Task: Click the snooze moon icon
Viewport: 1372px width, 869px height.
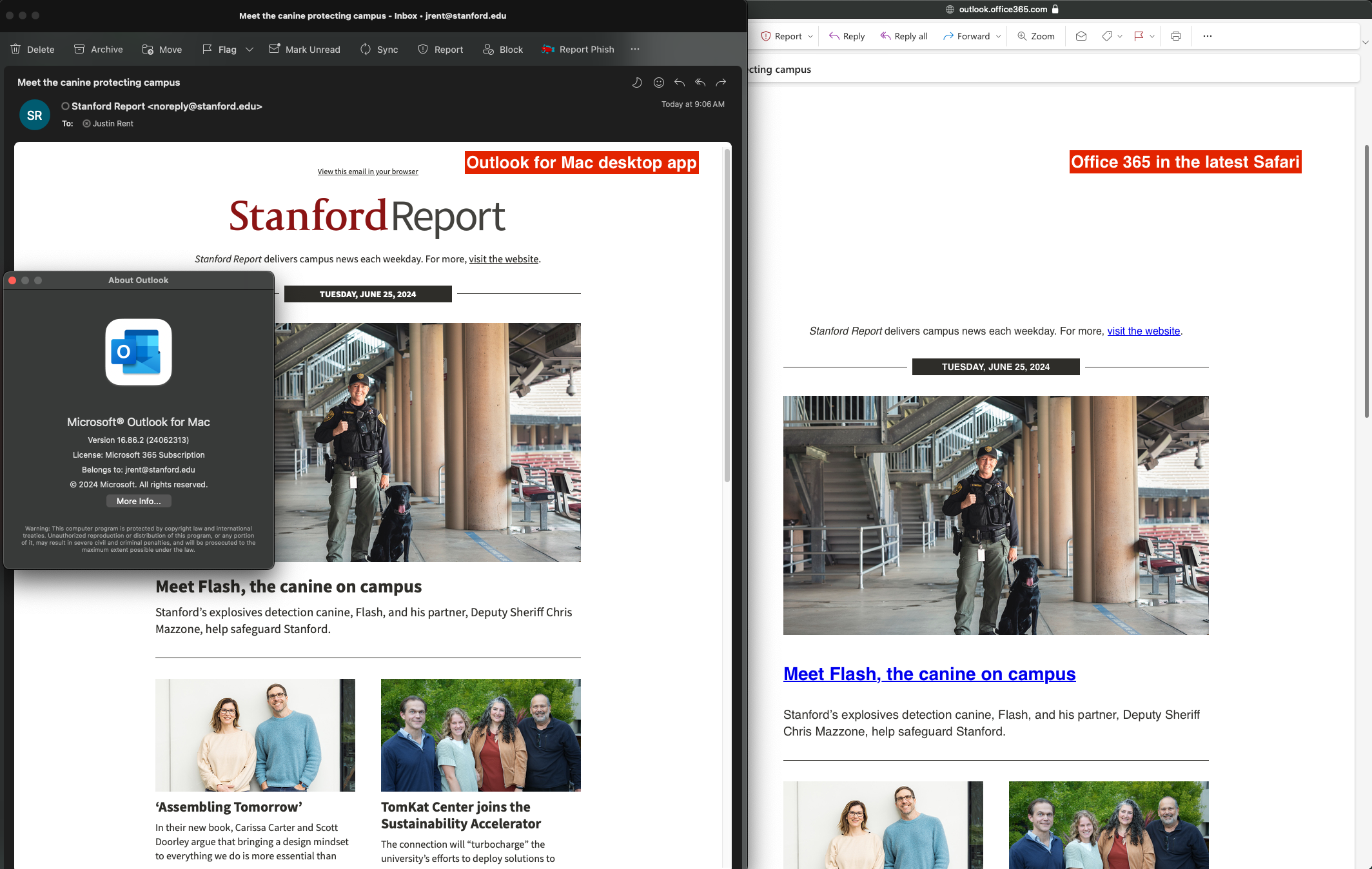Action: (x=637, y=83)
